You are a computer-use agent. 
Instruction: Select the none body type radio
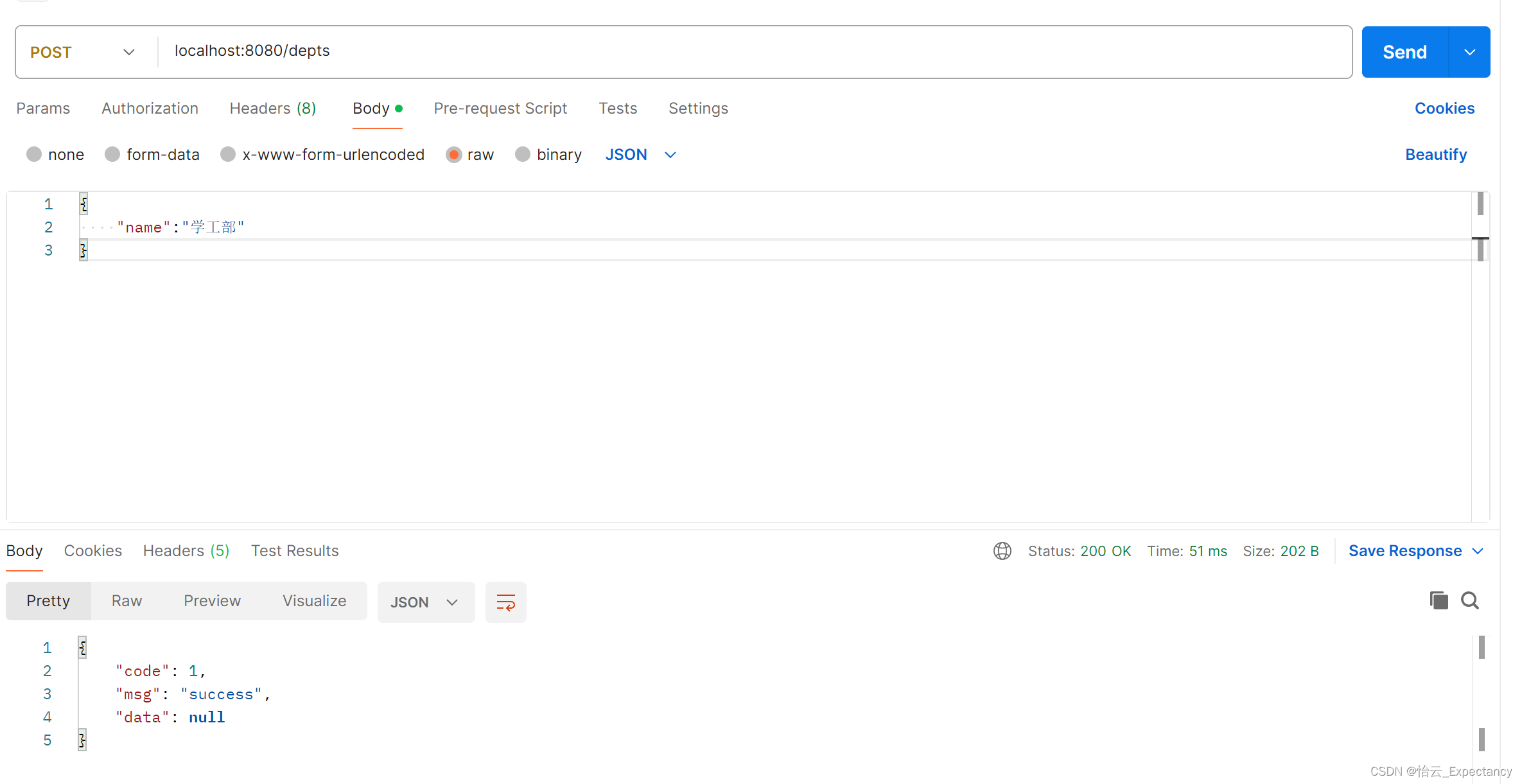(x=34, y=155)
